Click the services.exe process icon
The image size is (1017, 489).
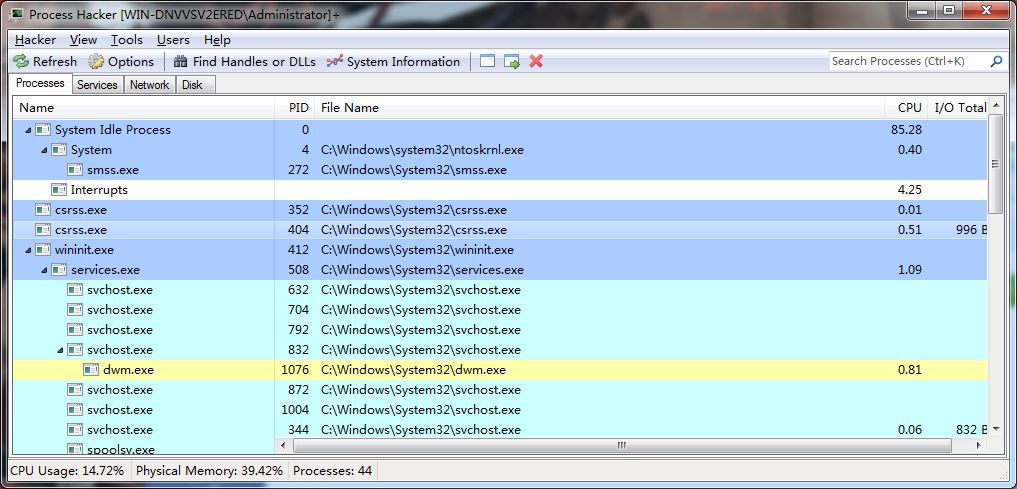click(59, 270)
